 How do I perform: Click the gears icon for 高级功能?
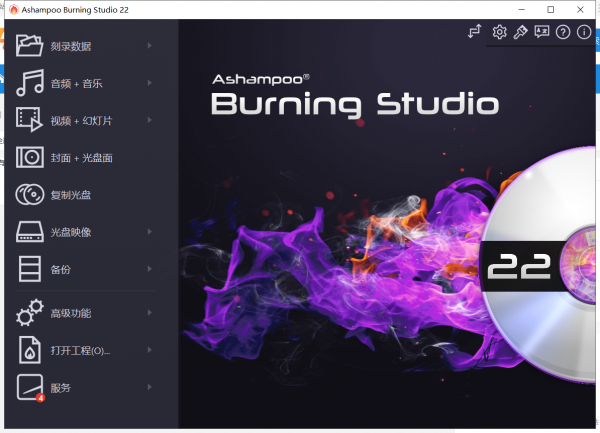point(30,313)
